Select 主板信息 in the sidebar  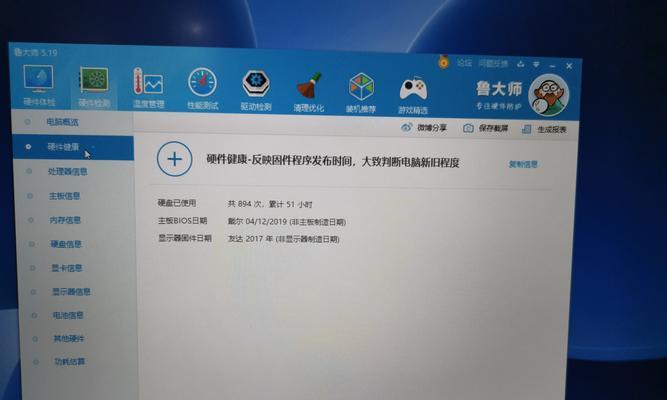coord(65,196)
